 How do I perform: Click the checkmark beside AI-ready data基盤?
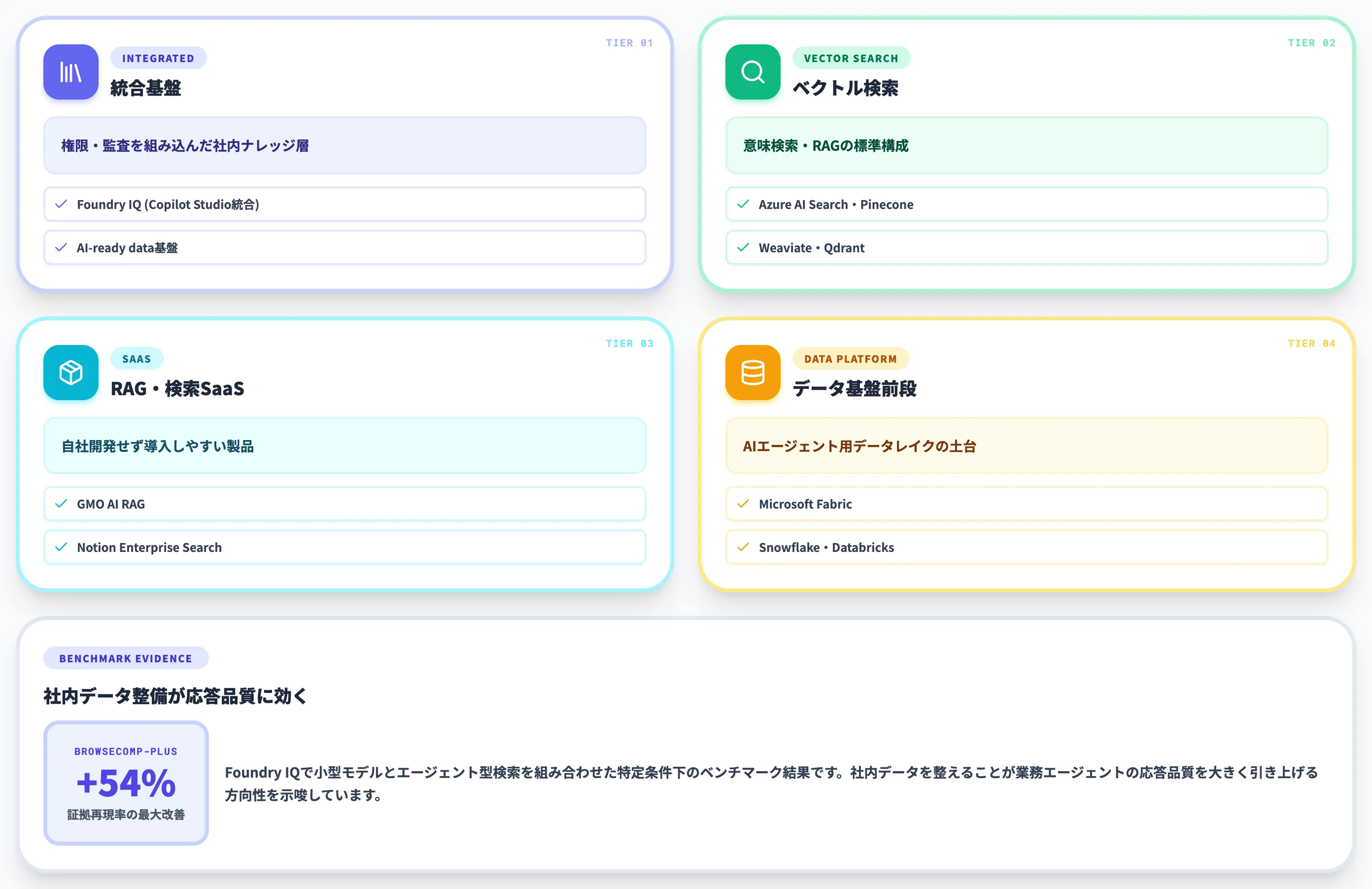click(x=61, y=247)
